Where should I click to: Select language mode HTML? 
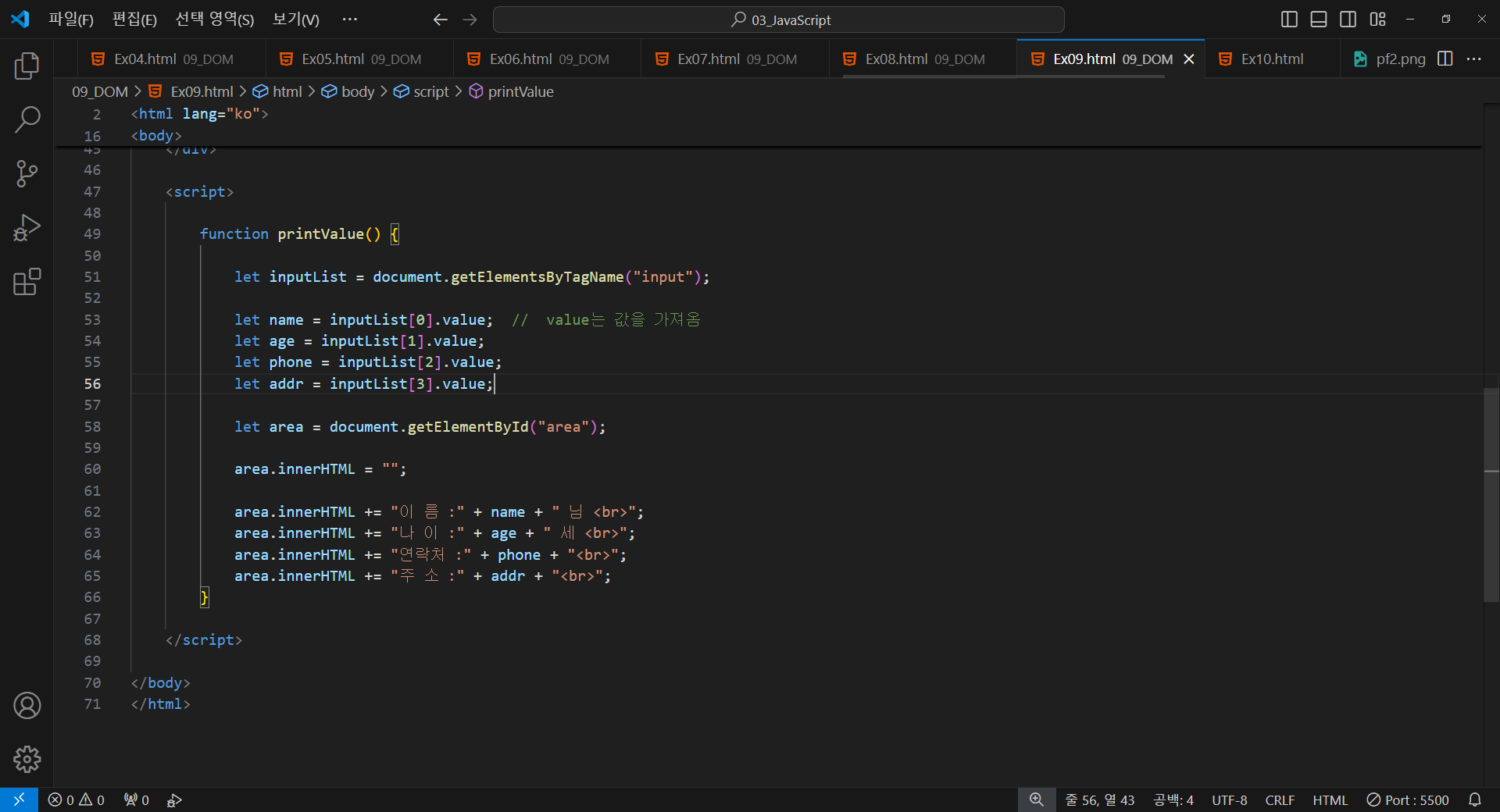tap(1330, 800)
